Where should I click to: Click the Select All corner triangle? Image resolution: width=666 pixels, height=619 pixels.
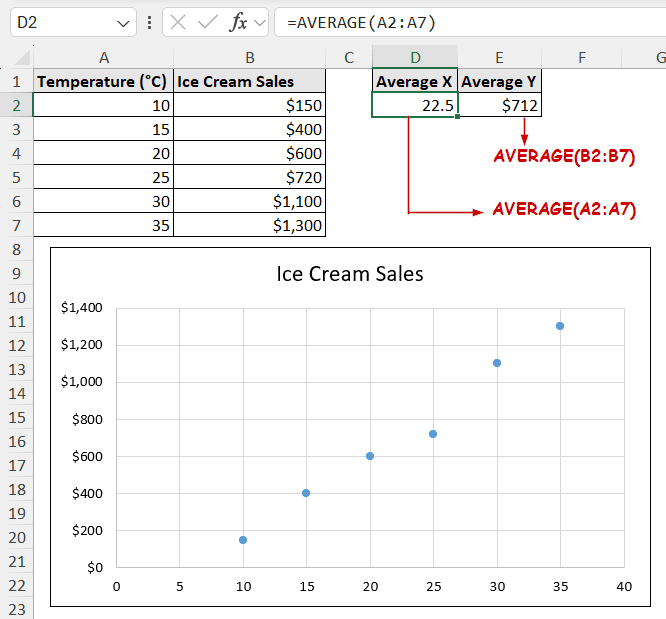pos(21,57)
